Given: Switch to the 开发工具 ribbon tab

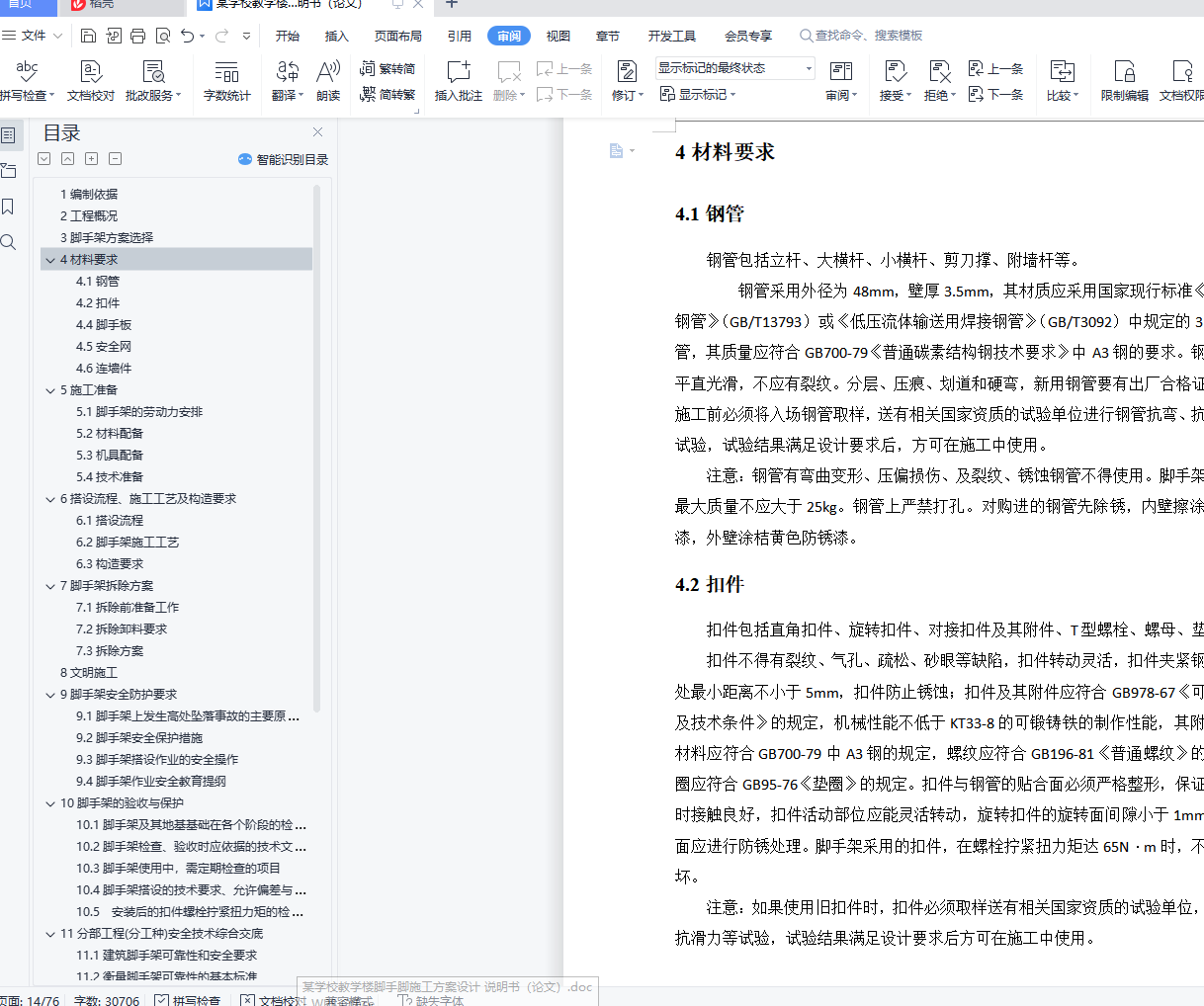Looking at the screenshot, I should [x=672, y=36].
